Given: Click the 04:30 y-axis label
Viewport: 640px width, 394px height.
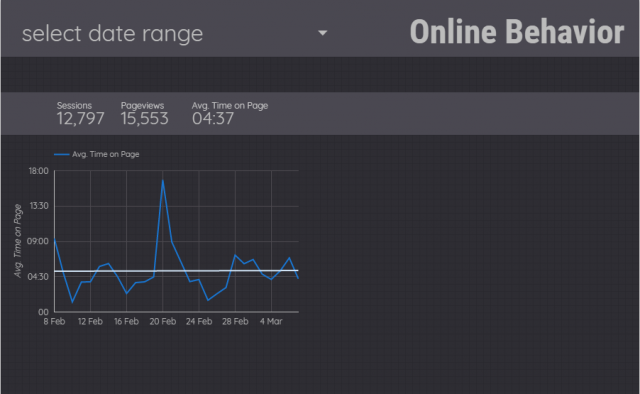Looking at the screenshot, I should coord(38,276).
